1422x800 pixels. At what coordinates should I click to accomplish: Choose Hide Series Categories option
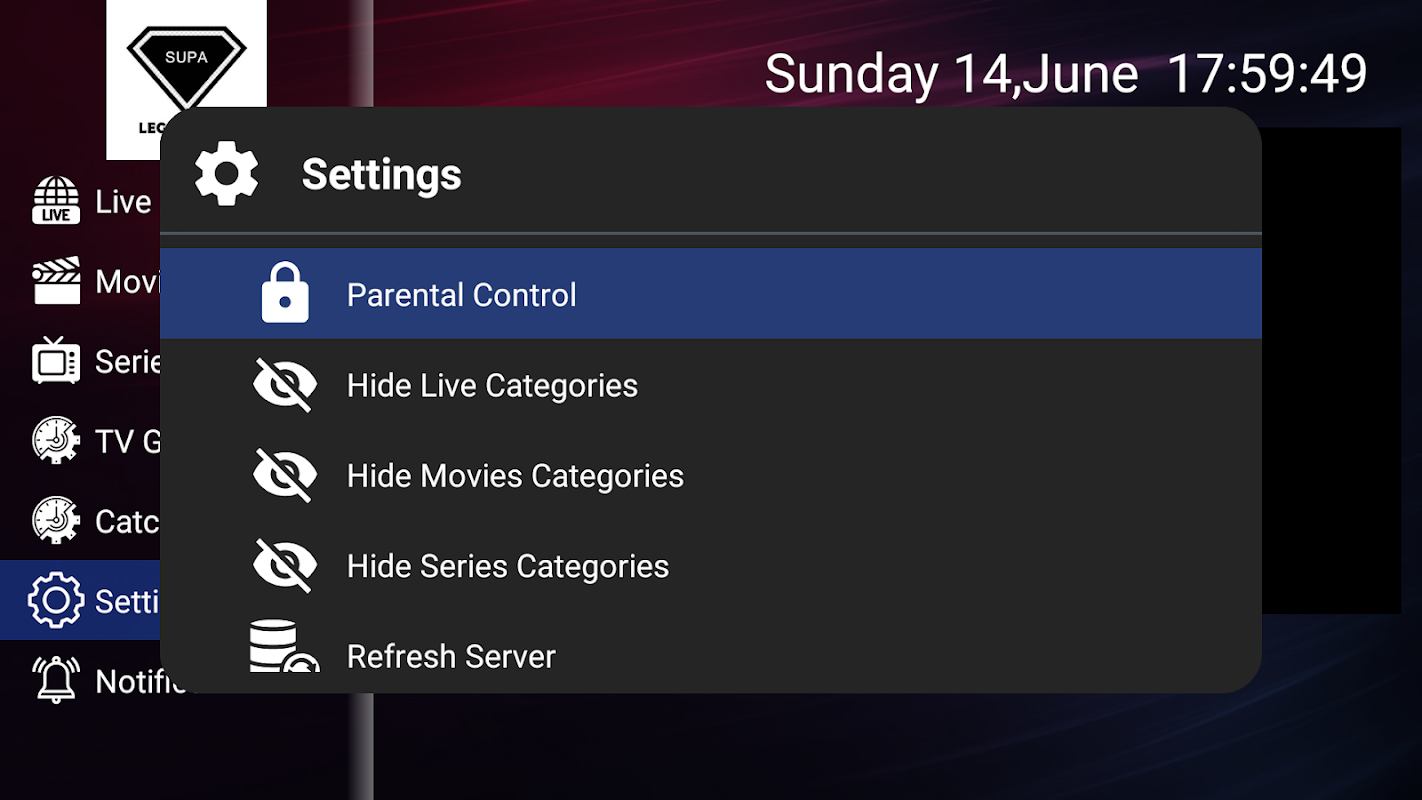point(508,566)
